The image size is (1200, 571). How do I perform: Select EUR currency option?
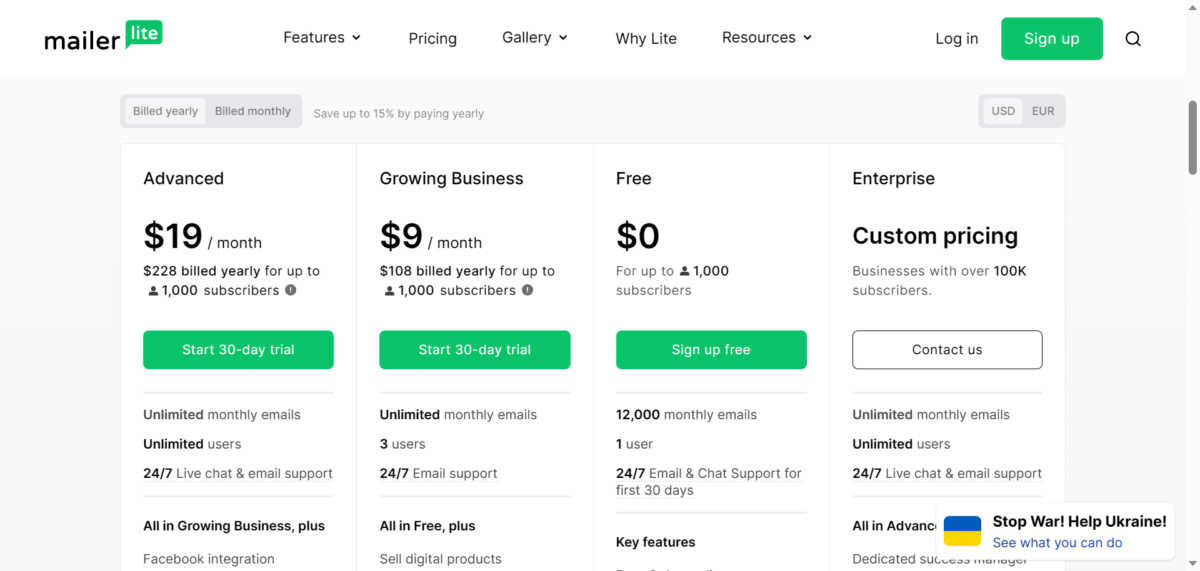[x=1043, y=111]
